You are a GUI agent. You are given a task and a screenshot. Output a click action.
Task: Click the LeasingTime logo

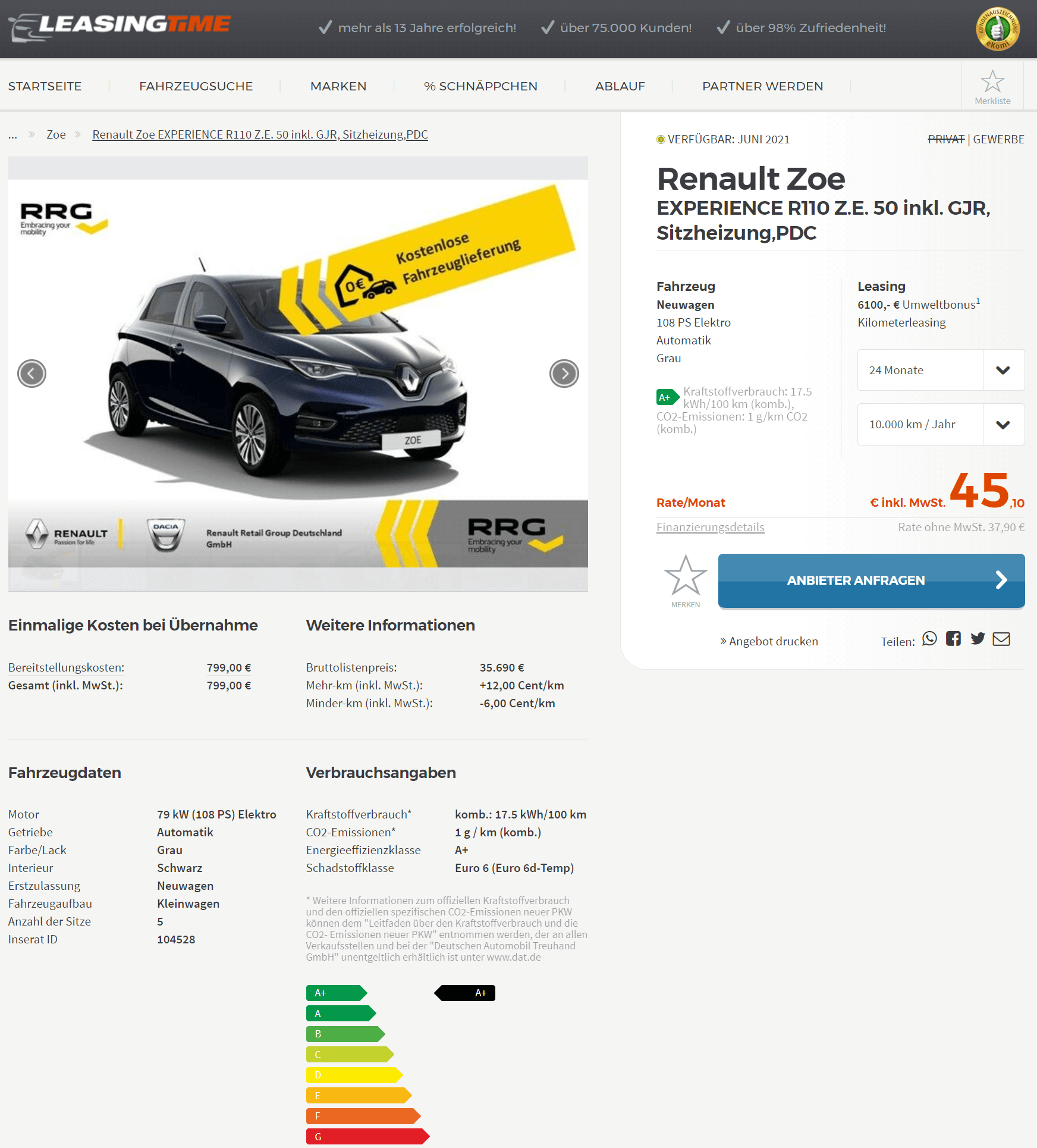[x=120, y=27]
